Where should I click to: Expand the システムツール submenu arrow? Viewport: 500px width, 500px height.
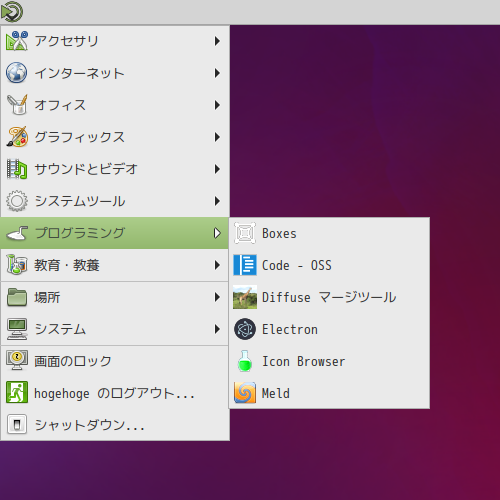[x=217, y=201]
